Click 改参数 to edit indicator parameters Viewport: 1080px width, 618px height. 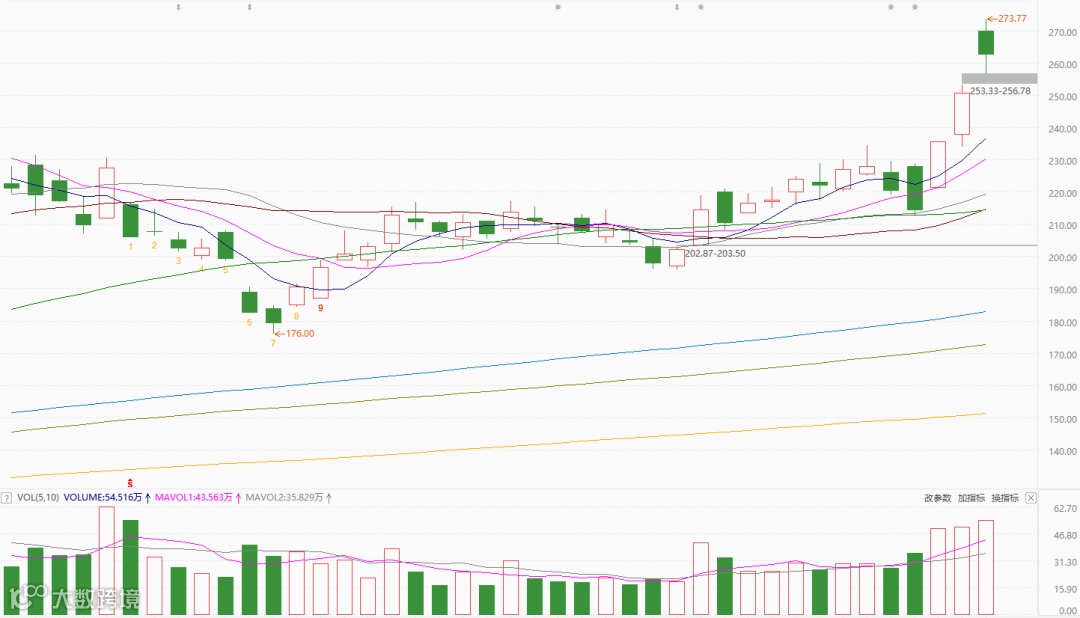pos(937,497)
